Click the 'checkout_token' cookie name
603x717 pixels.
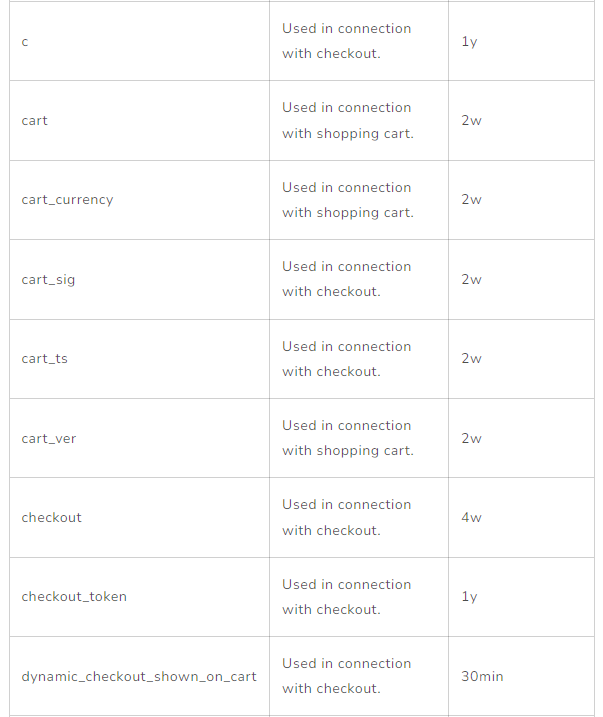click(x=74, y=597)
